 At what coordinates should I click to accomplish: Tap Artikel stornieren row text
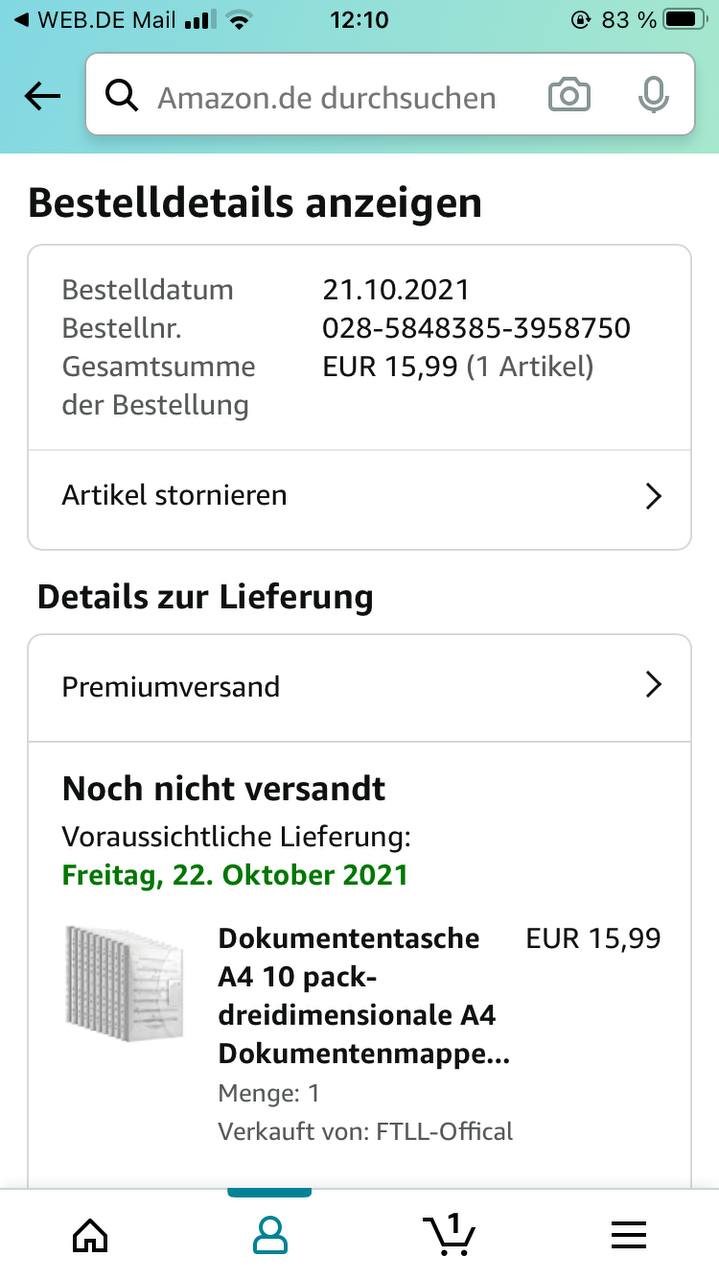pos(175,495)
